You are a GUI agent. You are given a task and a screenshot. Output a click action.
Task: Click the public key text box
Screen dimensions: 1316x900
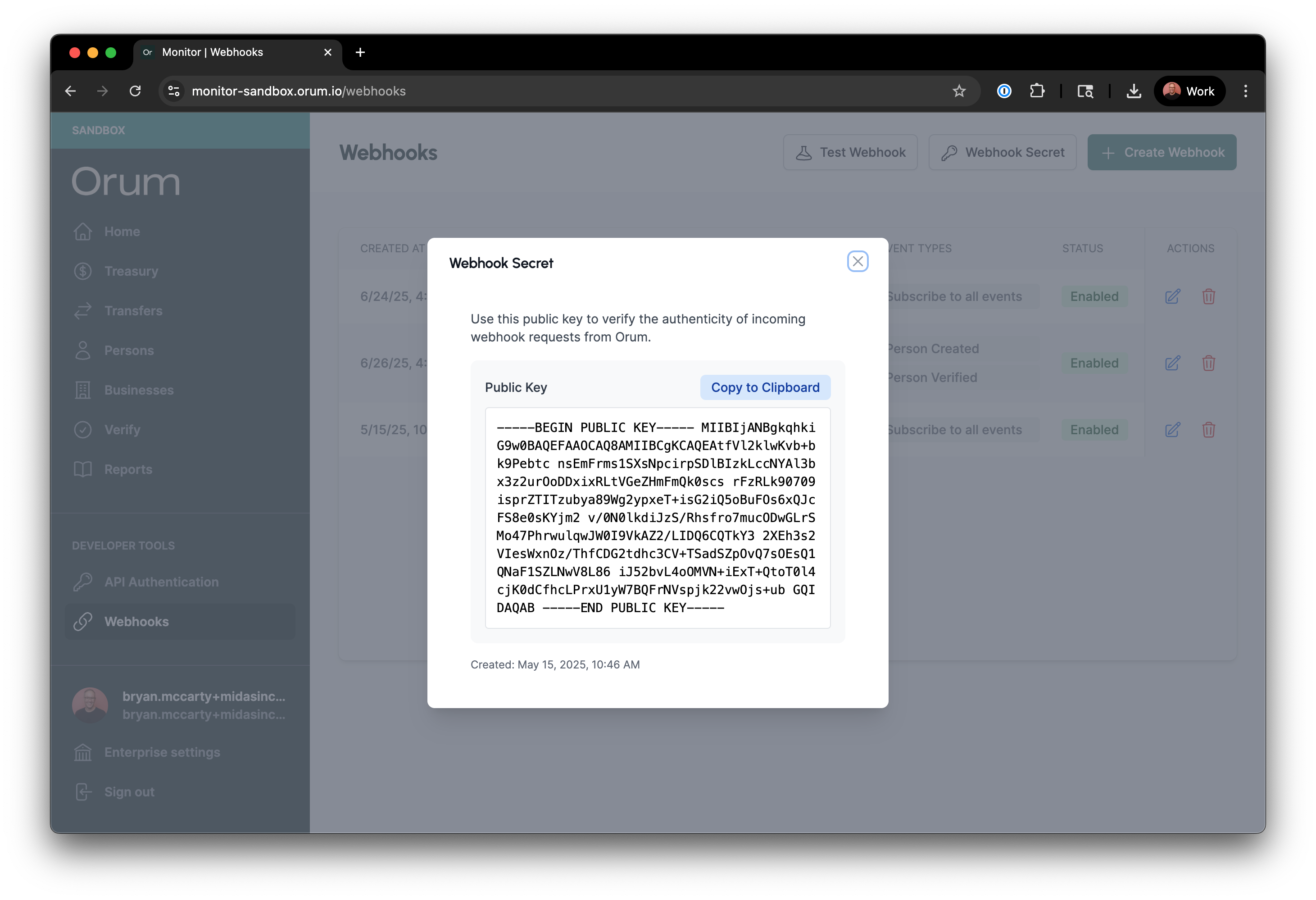tap(657, 517)
